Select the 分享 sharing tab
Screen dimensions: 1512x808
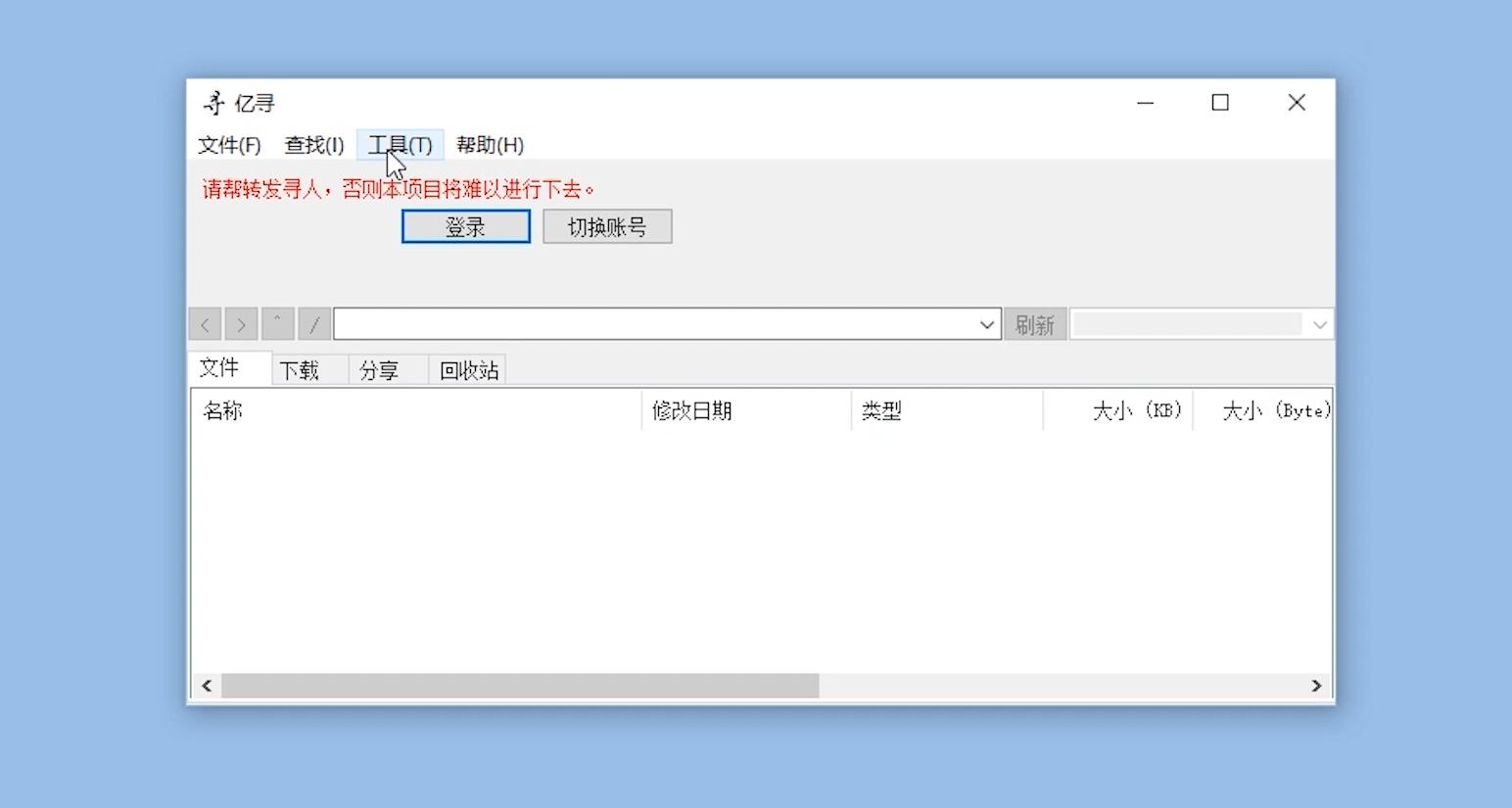382,369
